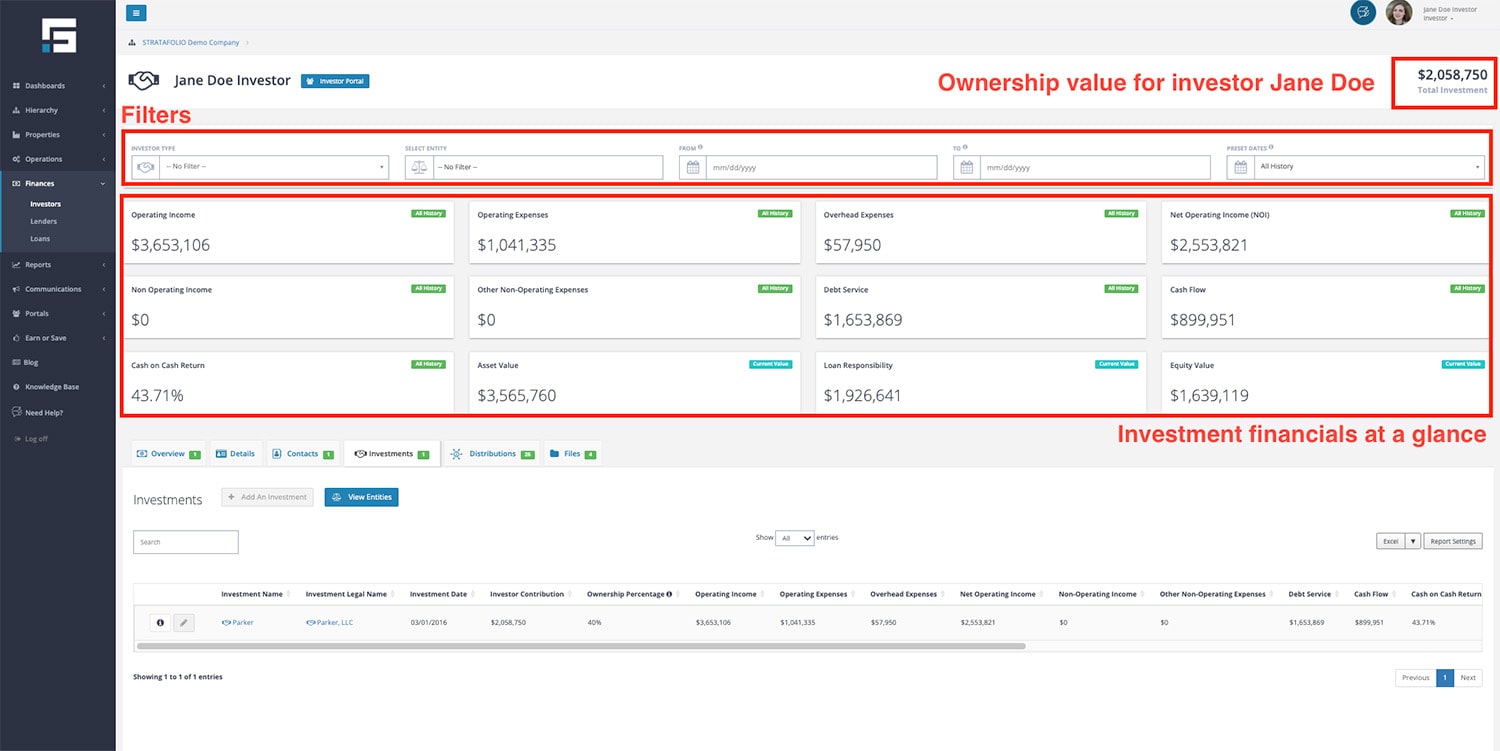Image resolution: width=1500 pixels, height=751 pixels.
Task: Click the info icon in Parker row
Action: point(159,623)
